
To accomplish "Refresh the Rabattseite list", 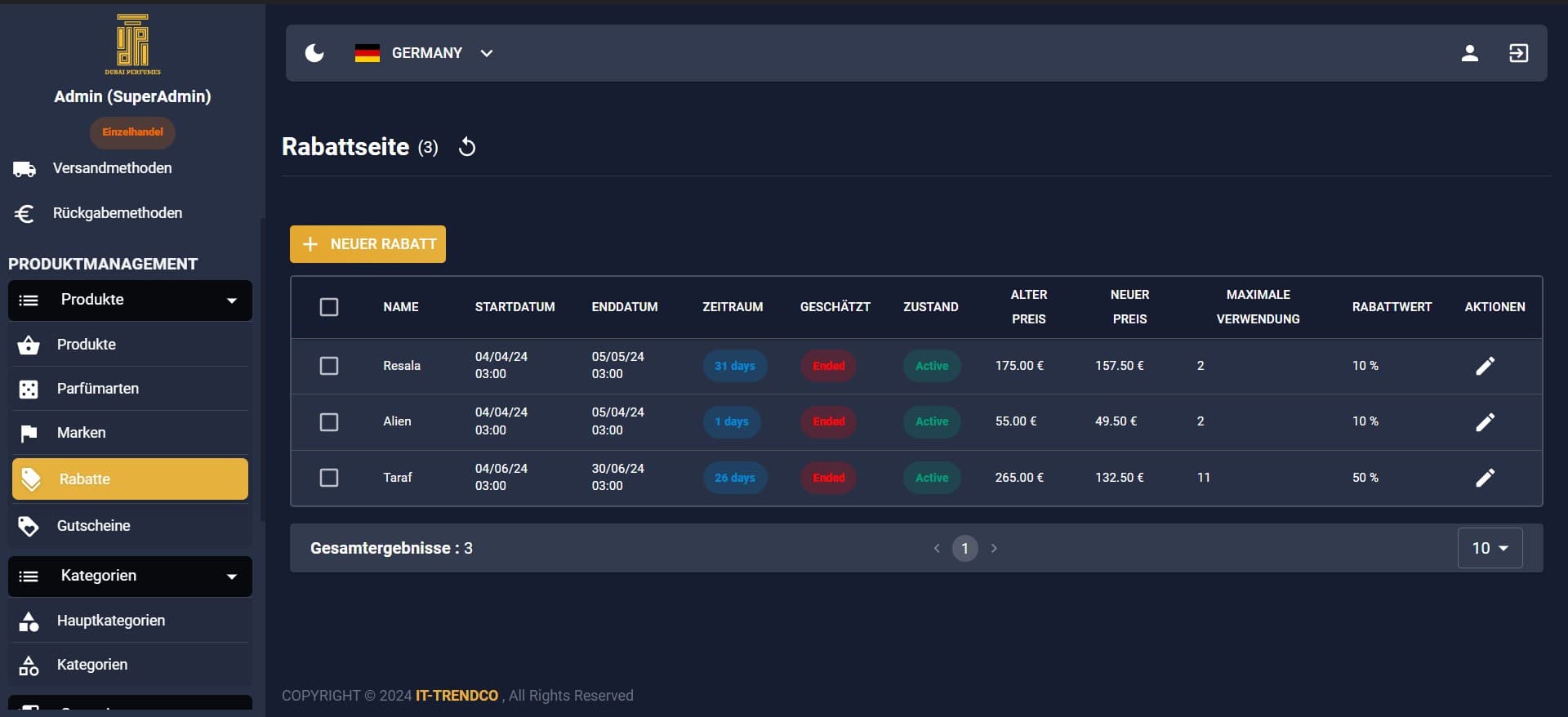I will pyautogui.click(x=467, y=147).
